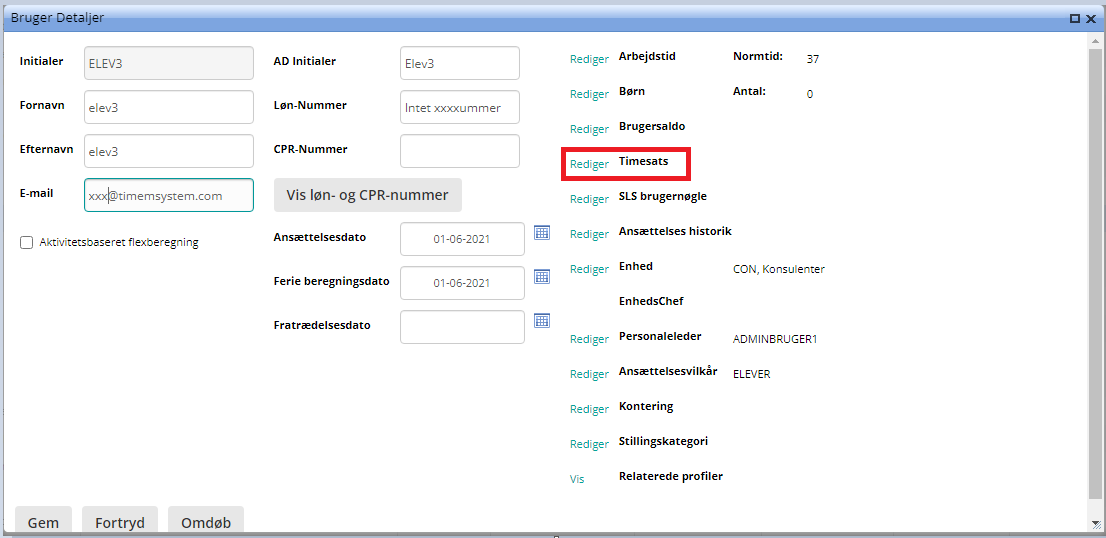Edit Børn via Rediger link
This screenshot has height=538, width=1106.
[x=589, y=94]
